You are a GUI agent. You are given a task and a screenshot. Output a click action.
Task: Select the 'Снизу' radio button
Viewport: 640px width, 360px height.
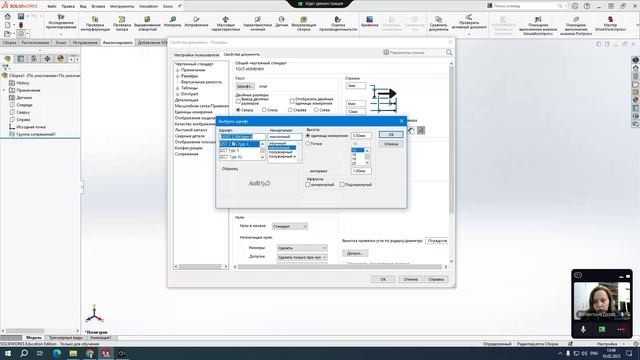(x=264, y=110)
